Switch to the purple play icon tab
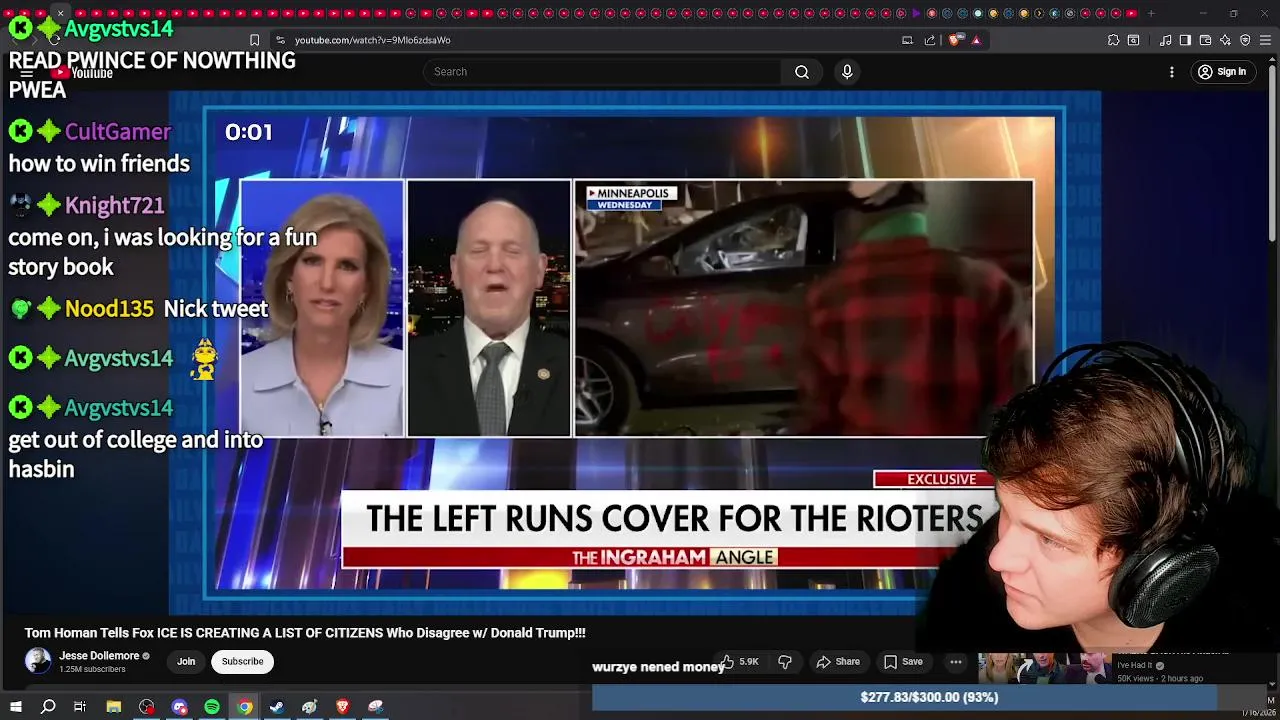The image size is (1280, 720). [x=916, y=13]
